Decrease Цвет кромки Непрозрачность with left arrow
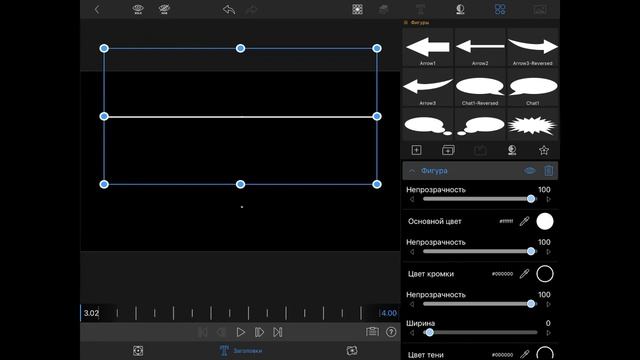The height and width of the screenshot is (360, 640). pyautogui.click(x=412, y=304)
